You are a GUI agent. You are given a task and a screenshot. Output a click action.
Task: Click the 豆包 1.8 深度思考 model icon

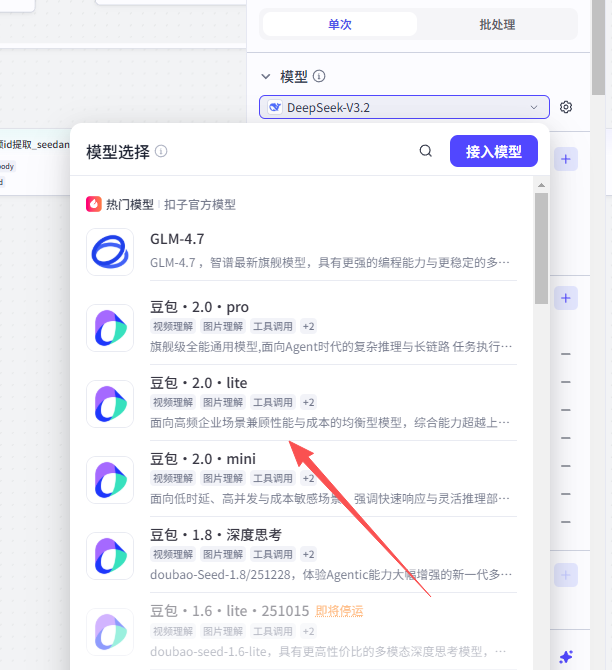(110, 556)
